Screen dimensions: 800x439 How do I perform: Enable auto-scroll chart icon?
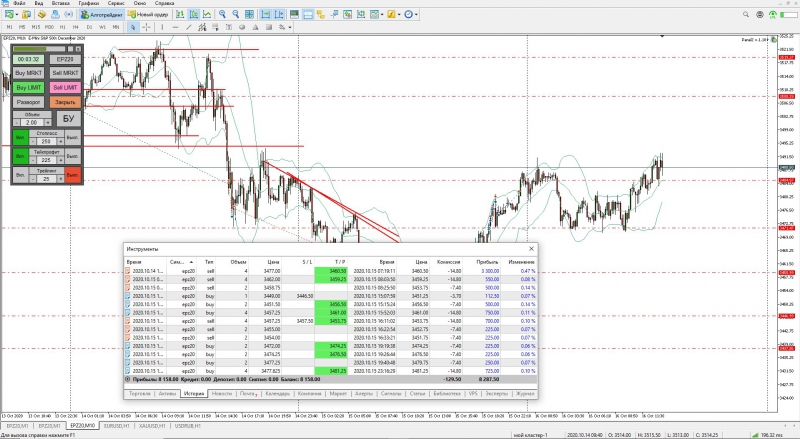click(x=265, y=14)
